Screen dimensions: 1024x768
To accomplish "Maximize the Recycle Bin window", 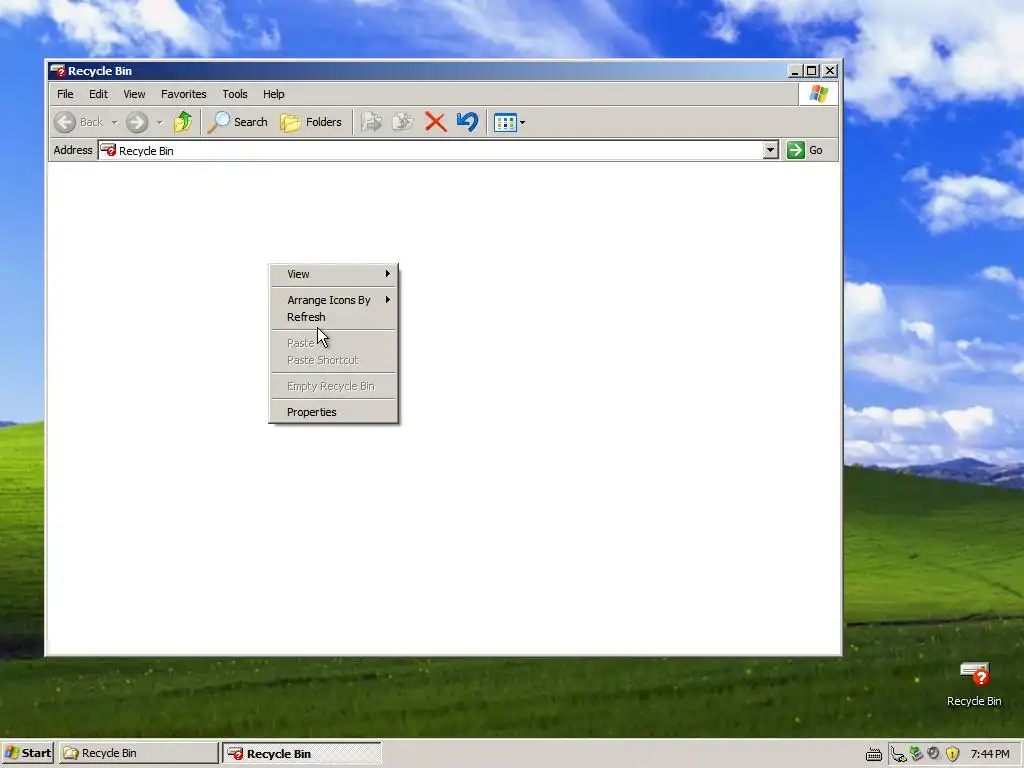I will pos(812,71).
